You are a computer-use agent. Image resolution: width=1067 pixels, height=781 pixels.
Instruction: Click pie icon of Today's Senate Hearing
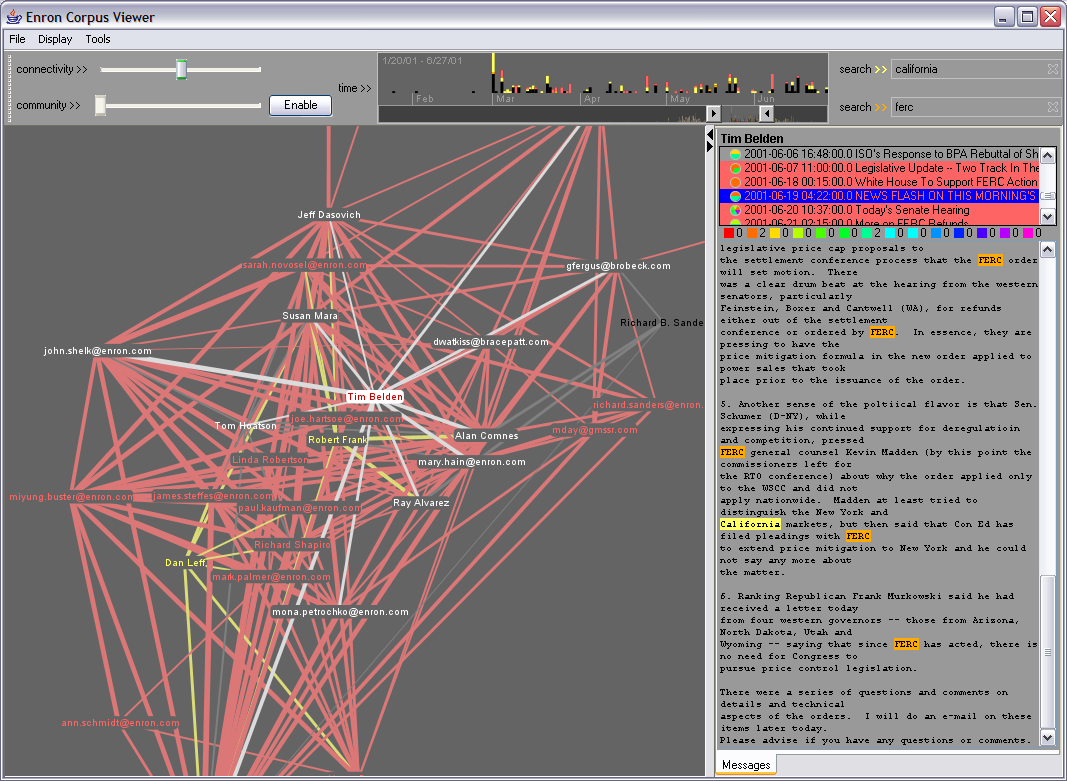[735, 210]
